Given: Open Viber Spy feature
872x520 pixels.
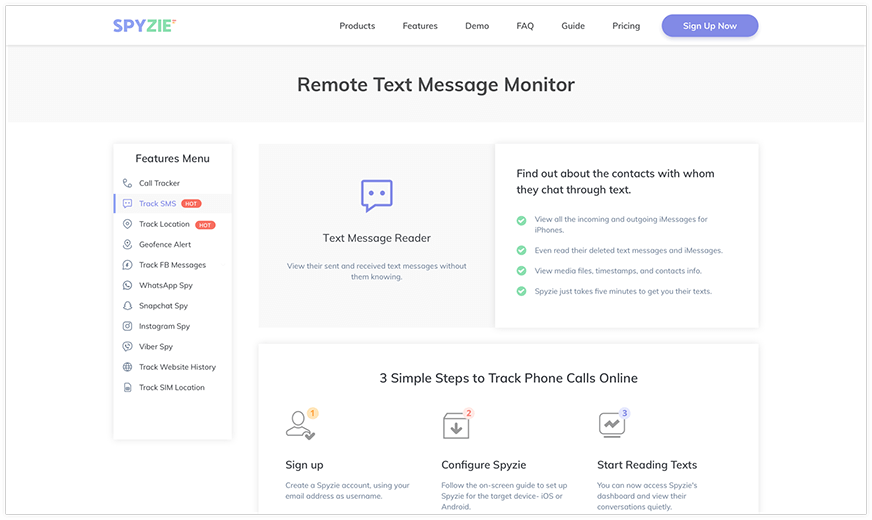Looking at the screenshot, I should (156, 346).
